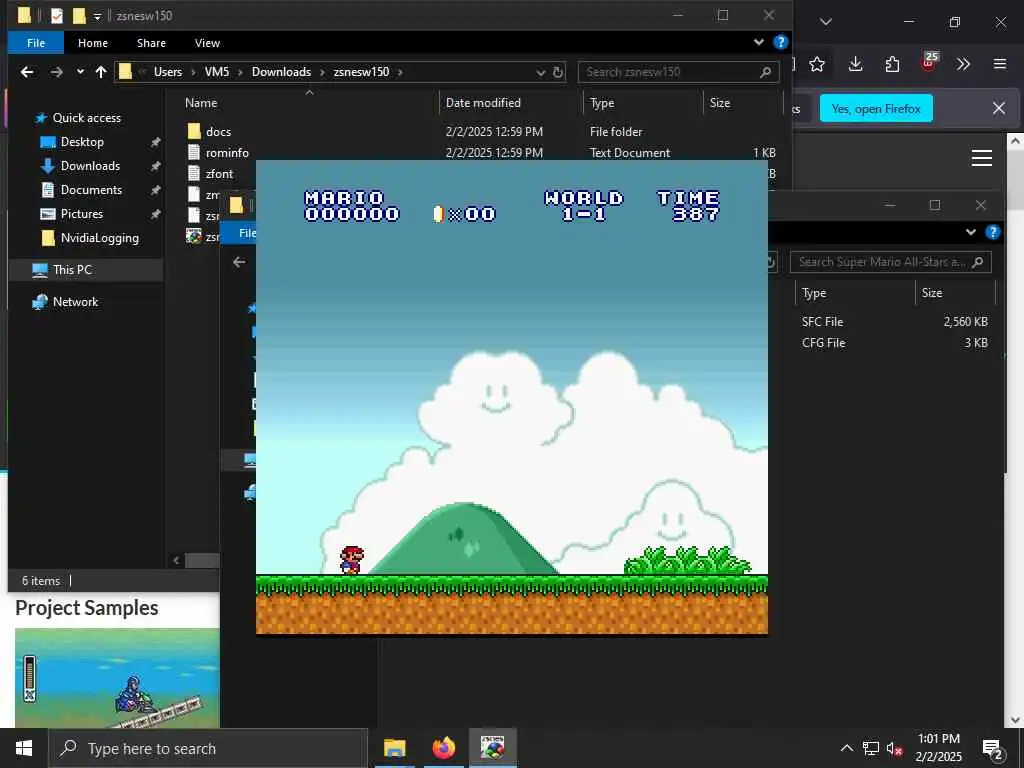Click the Quick Access Toolbar dropdown arrow
Screen dimensions: 1024x768
point(97,16)
